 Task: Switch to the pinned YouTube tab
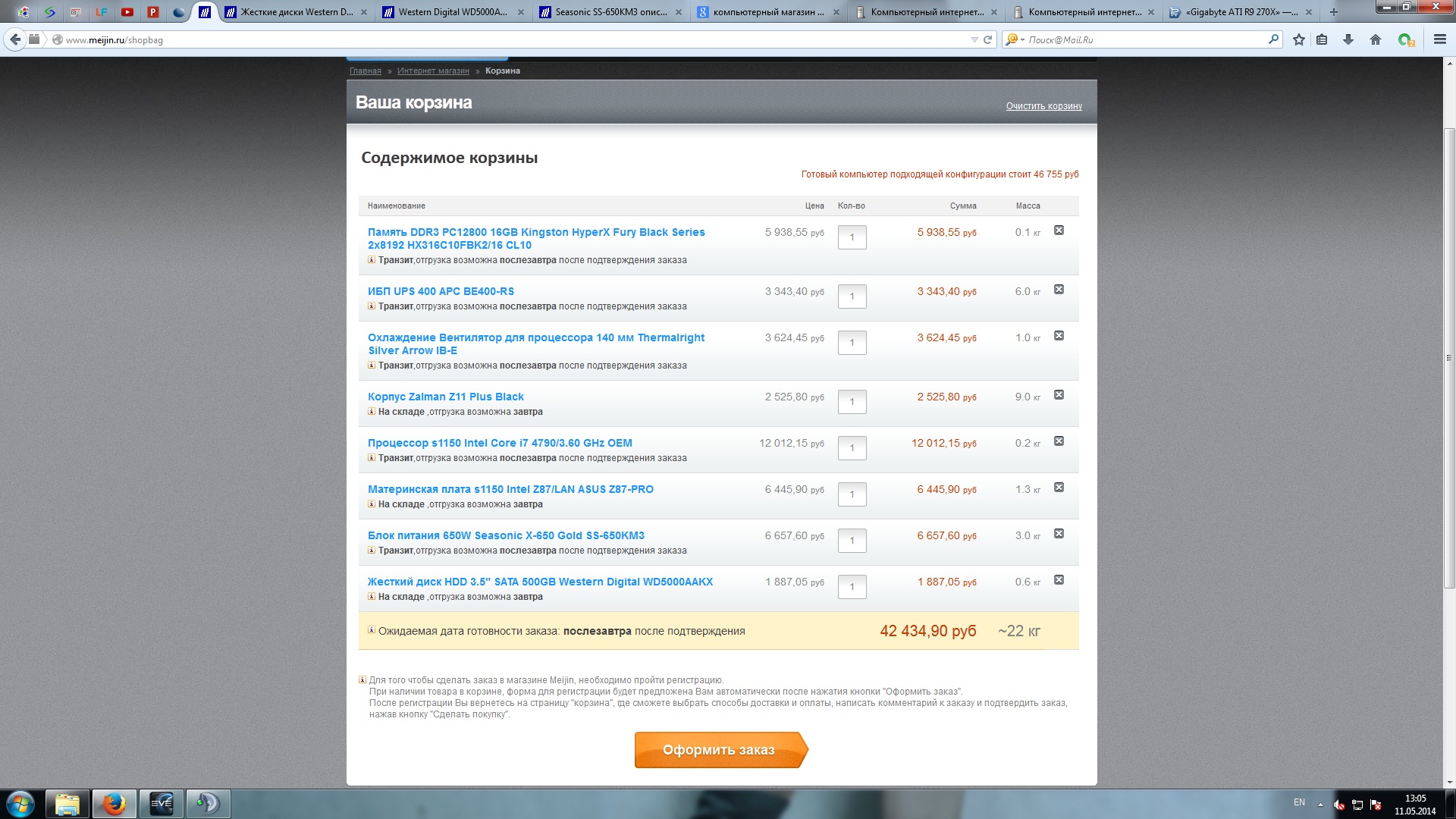[127, 12]
